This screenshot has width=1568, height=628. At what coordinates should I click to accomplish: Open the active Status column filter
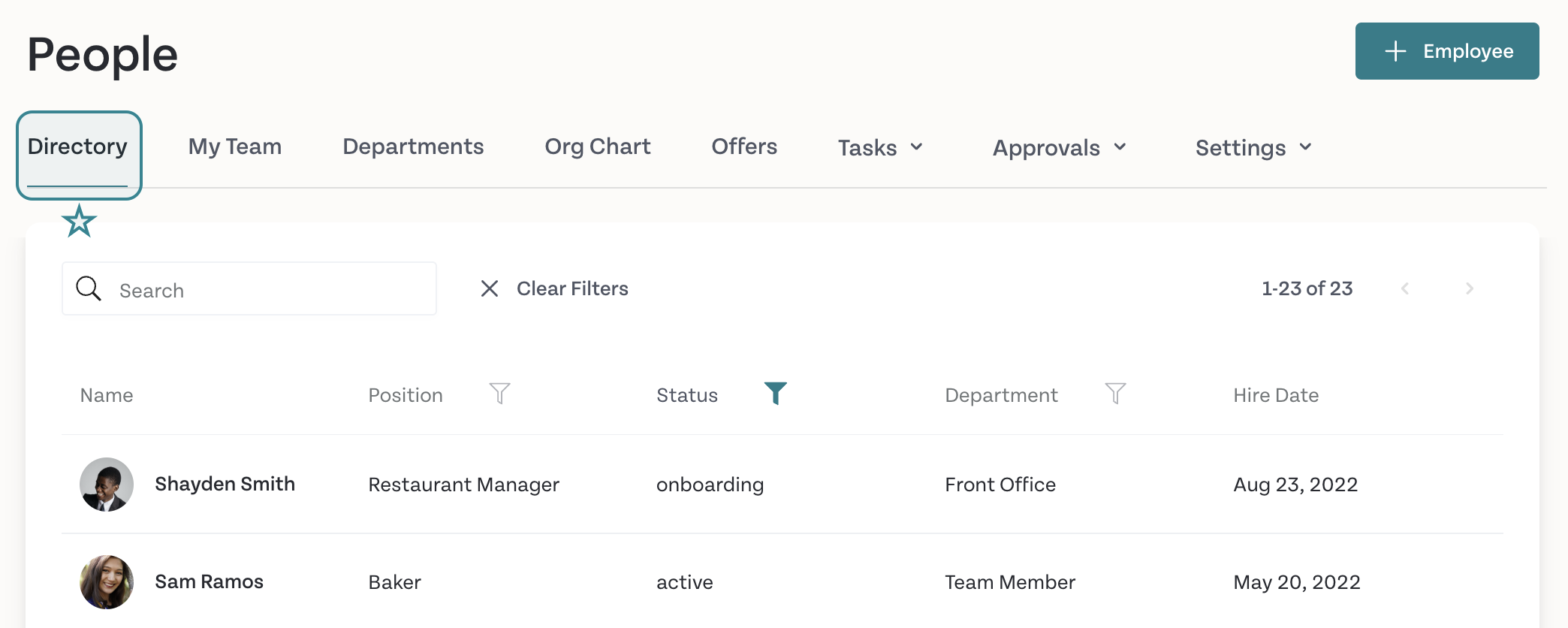pos(775,394)
